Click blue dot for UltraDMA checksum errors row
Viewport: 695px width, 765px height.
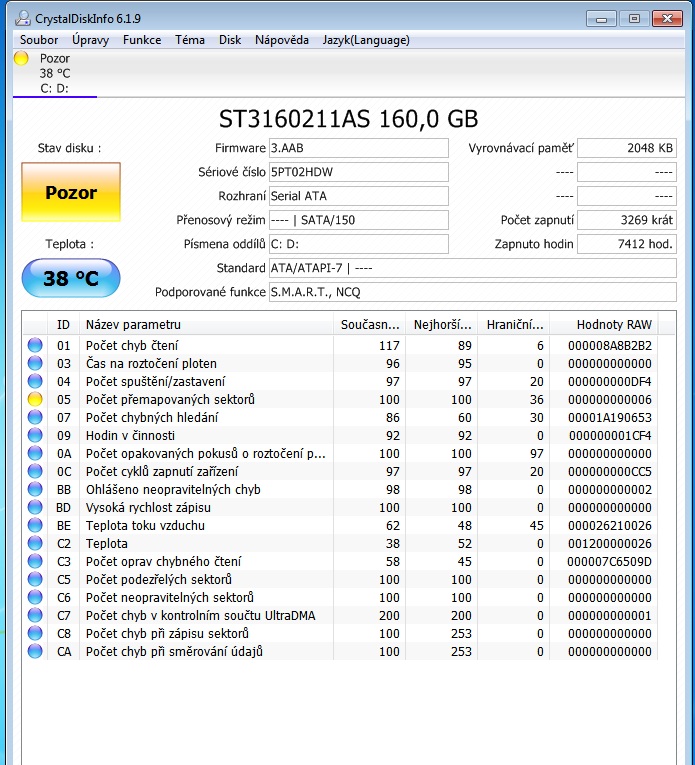click(35, 616)
